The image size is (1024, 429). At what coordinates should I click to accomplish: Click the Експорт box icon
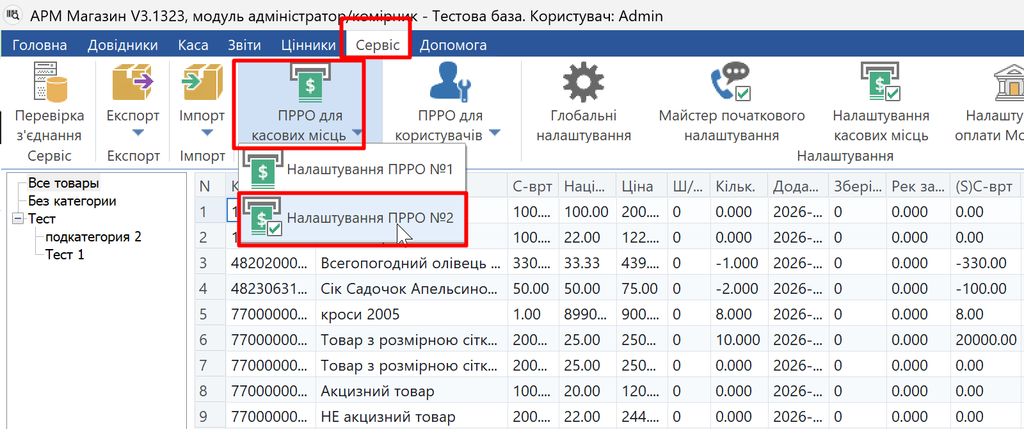click(133, 83)
